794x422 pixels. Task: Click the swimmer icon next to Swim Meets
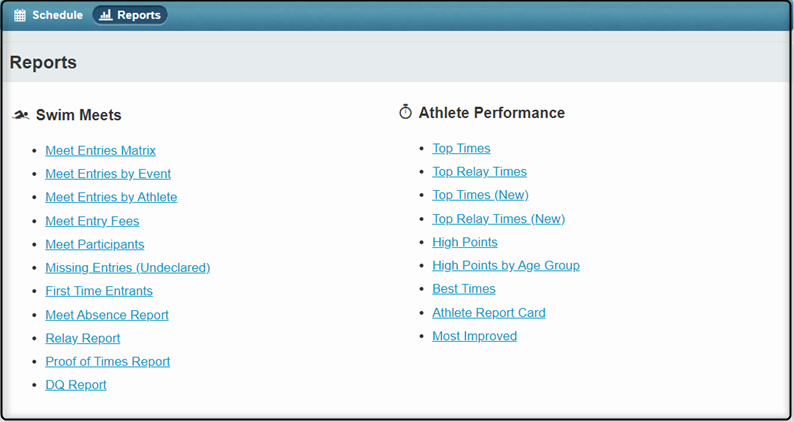pyautogui.click(x=21, y=115)
